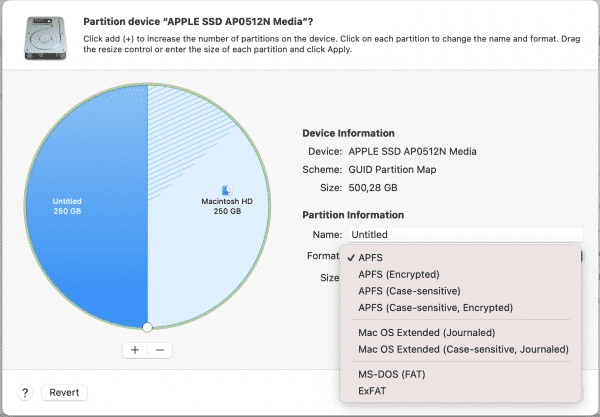Choose APFS format option

point(460,257)
